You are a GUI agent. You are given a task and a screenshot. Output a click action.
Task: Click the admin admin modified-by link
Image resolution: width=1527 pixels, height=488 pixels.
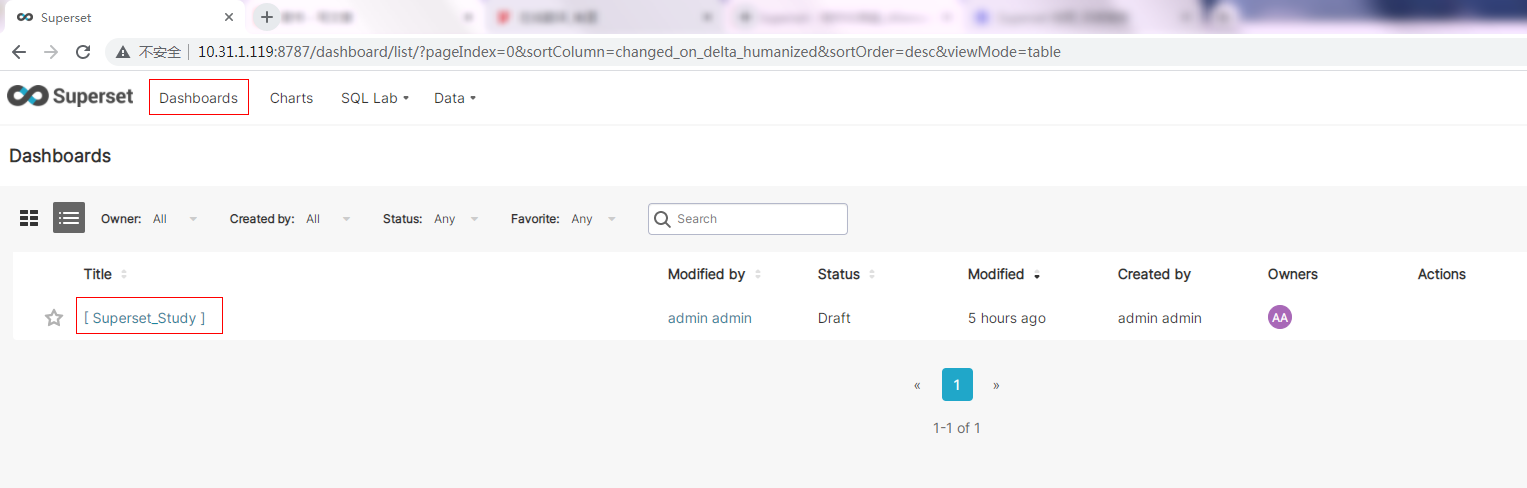[x=710, y=318]
